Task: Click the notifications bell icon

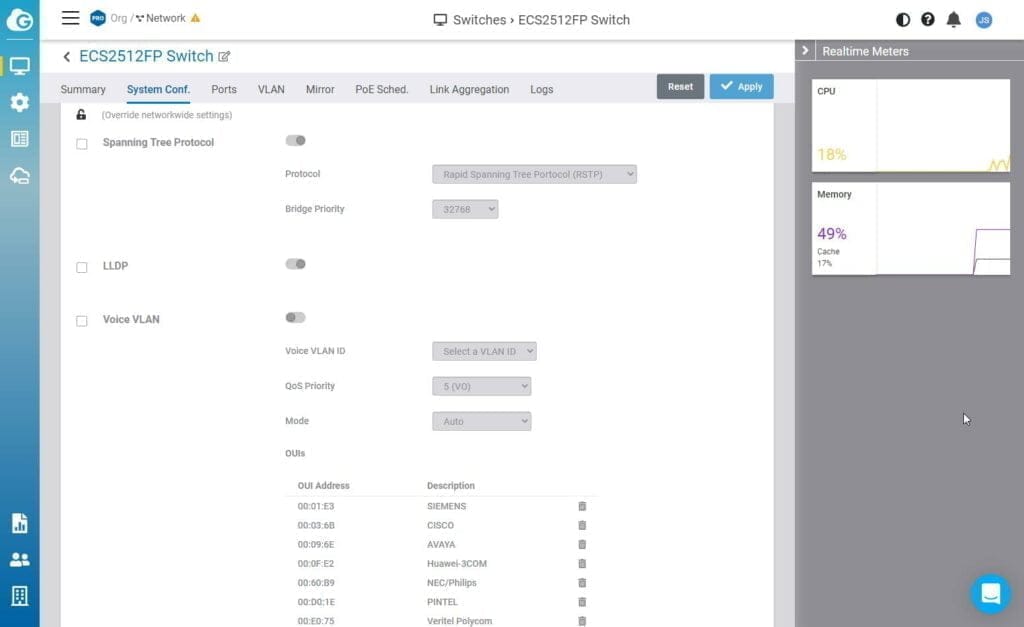Action: pyautogui.click(x=953, y=19)
